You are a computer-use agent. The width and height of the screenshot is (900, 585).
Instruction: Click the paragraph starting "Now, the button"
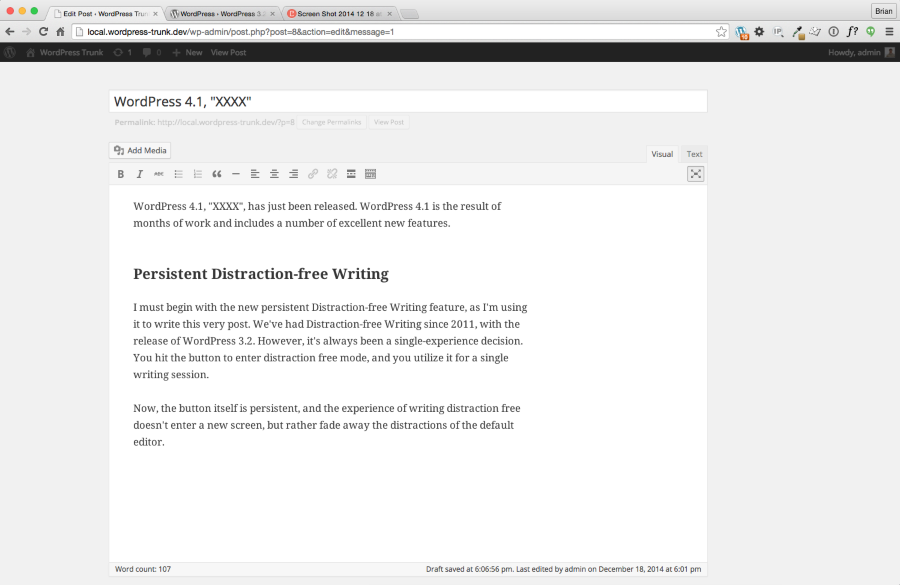[x=327, y=425]
